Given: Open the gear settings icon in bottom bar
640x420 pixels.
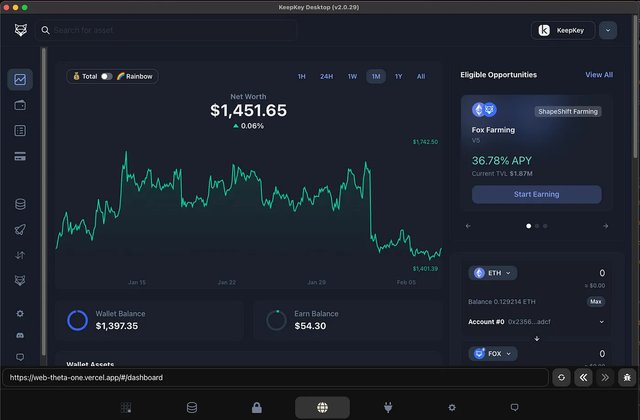Looking at the screenshot, I should click(452, 407).
